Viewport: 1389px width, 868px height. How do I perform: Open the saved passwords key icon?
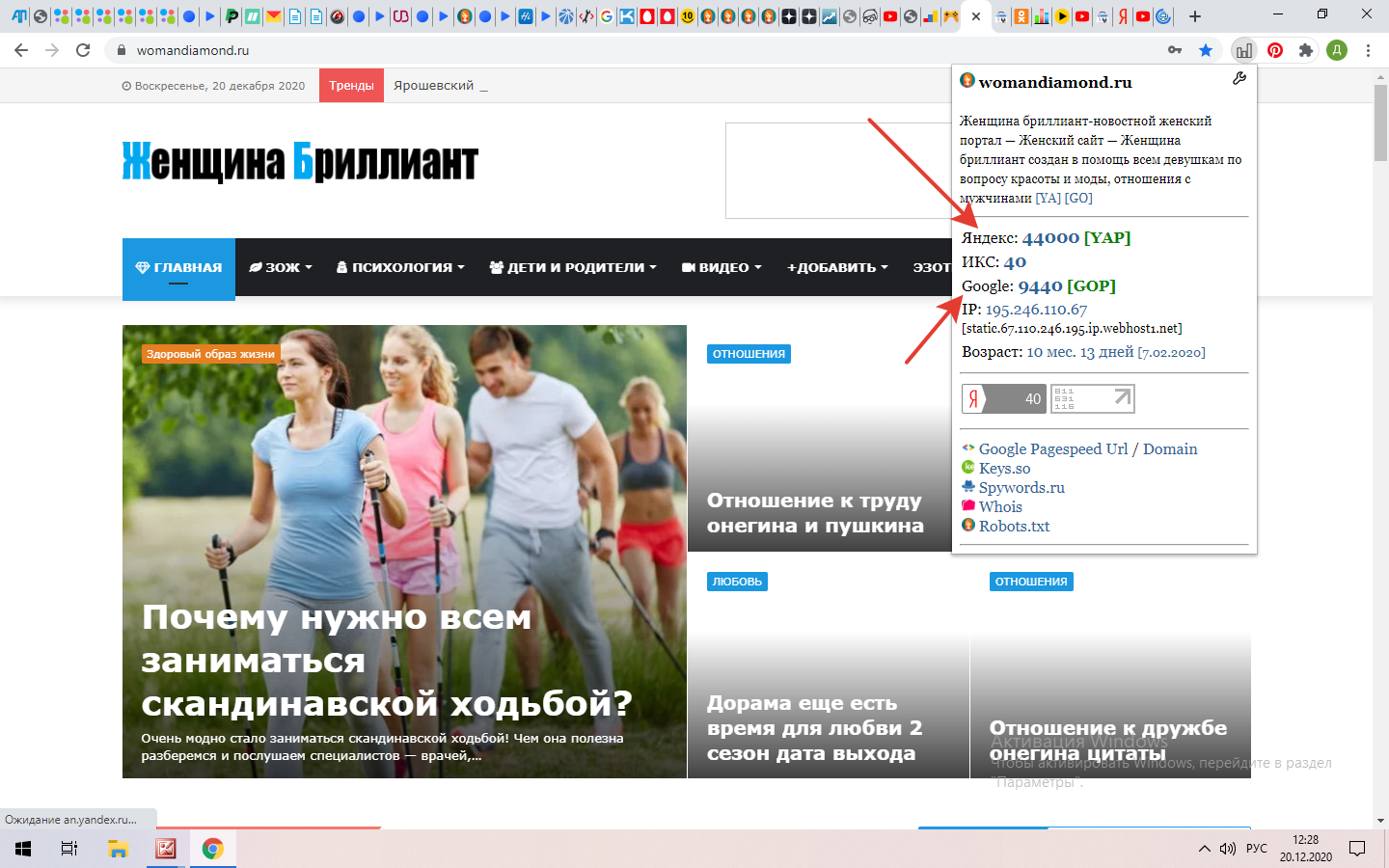(1175, 50)
